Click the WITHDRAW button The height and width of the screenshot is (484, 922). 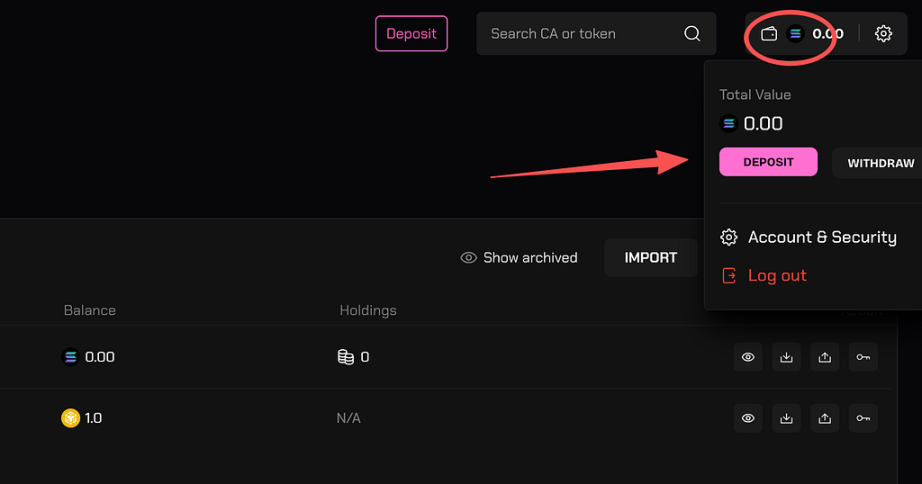[880, 163]
